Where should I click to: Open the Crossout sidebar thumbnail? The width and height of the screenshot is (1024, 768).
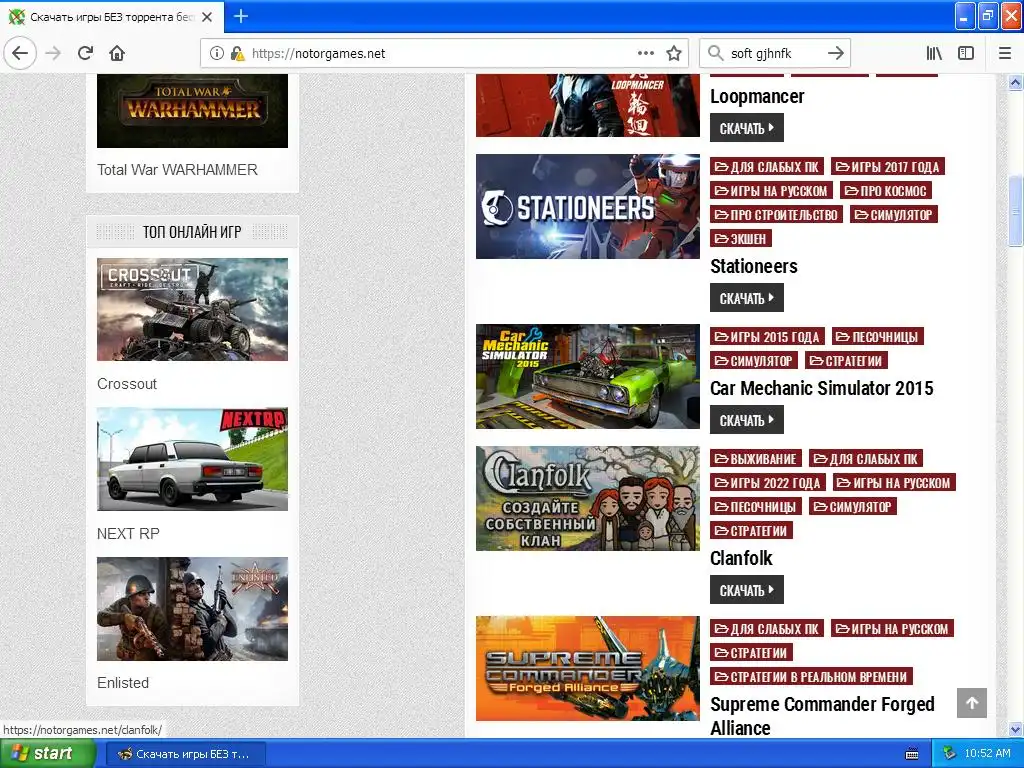click(x=192, y=309)
